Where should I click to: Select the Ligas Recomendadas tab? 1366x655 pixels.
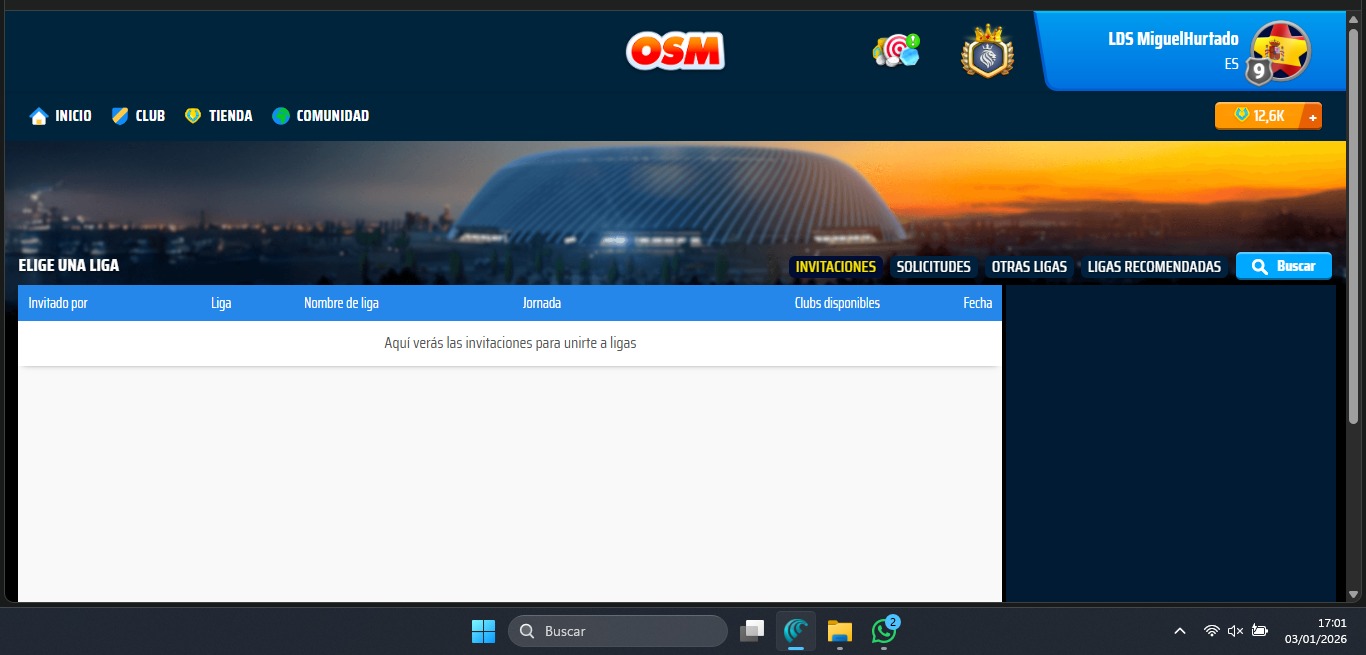pyautogui.click(x=1154, y=267)
